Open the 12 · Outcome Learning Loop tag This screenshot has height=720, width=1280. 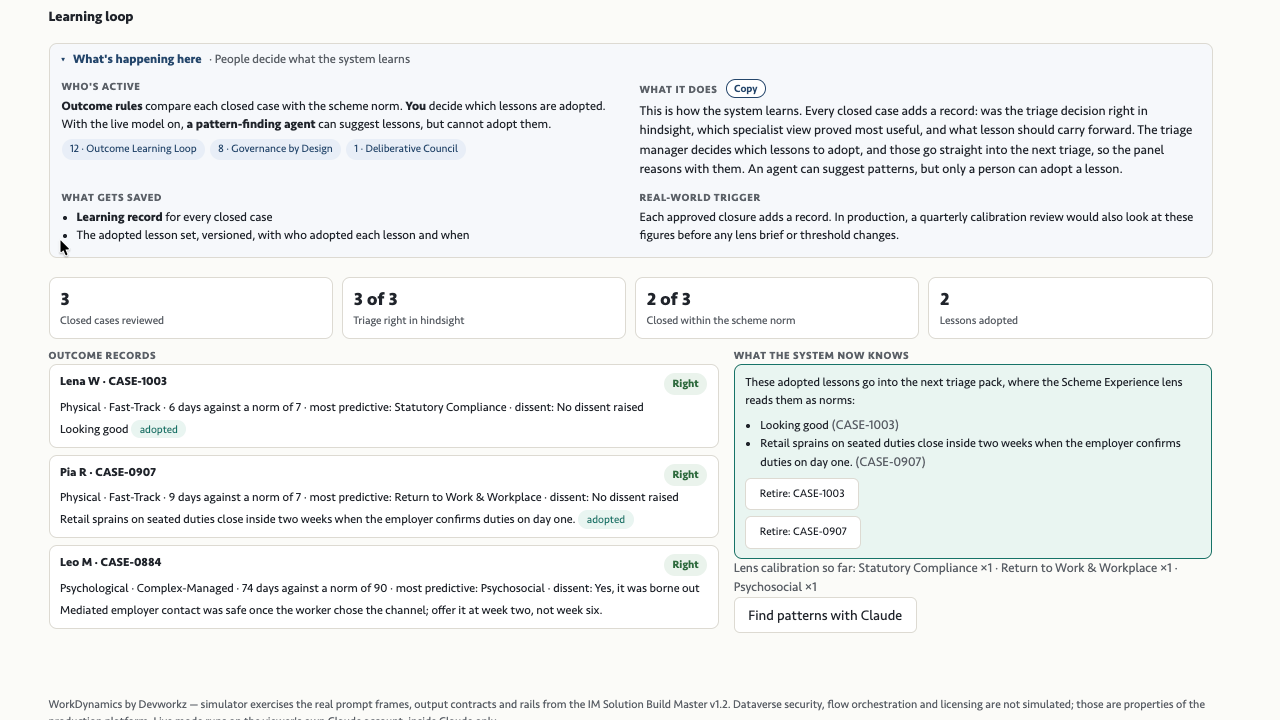pos(133,149)
